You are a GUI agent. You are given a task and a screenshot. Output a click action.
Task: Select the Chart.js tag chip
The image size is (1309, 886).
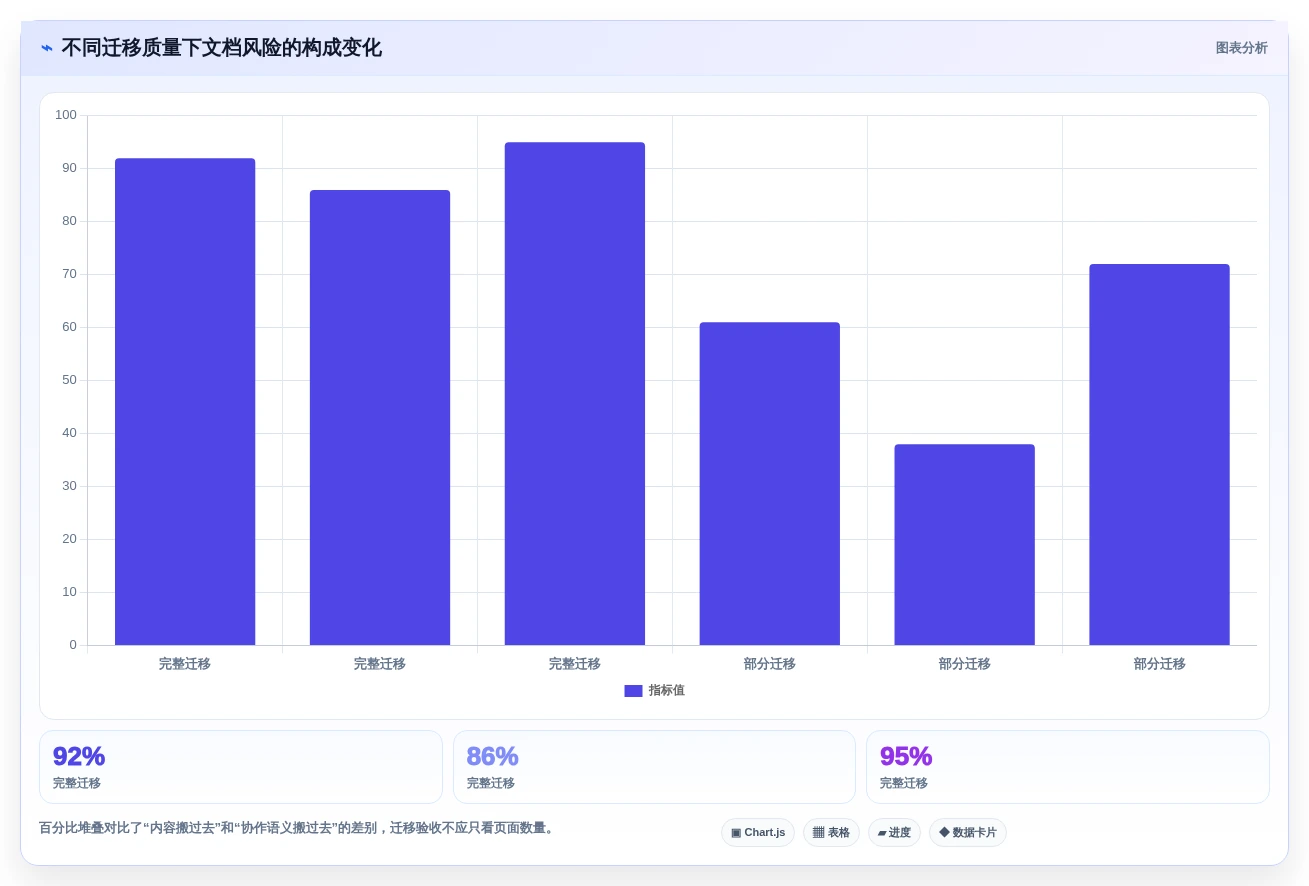point(758,833)
